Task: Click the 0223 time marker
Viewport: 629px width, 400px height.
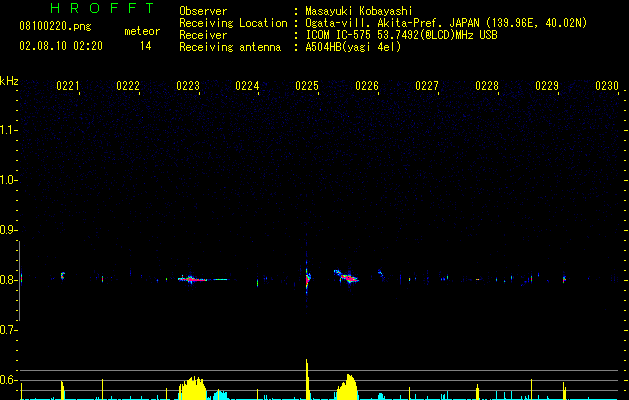Action: (x=188, y=86)
